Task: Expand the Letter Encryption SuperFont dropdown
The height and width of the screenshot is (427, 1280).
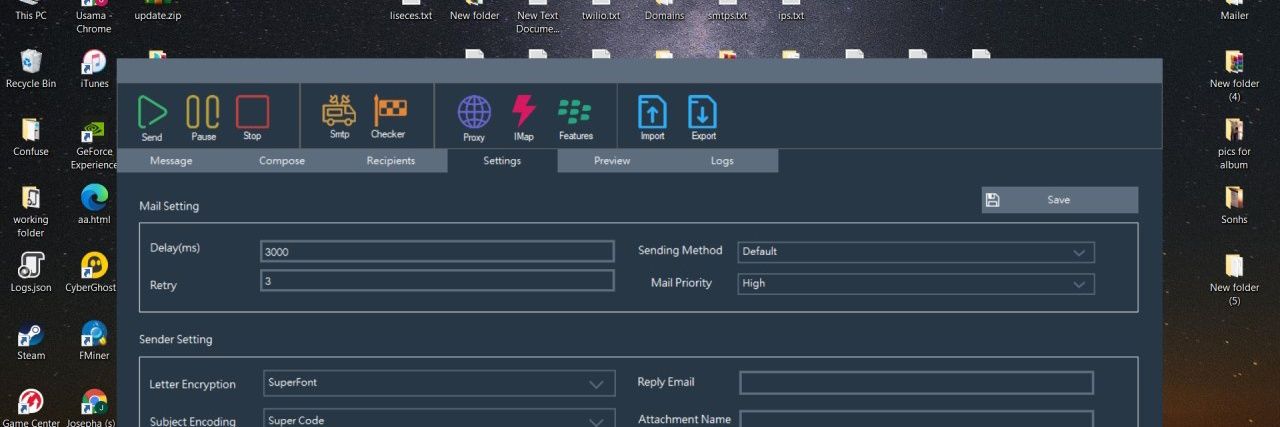Action: click(439, 383)
